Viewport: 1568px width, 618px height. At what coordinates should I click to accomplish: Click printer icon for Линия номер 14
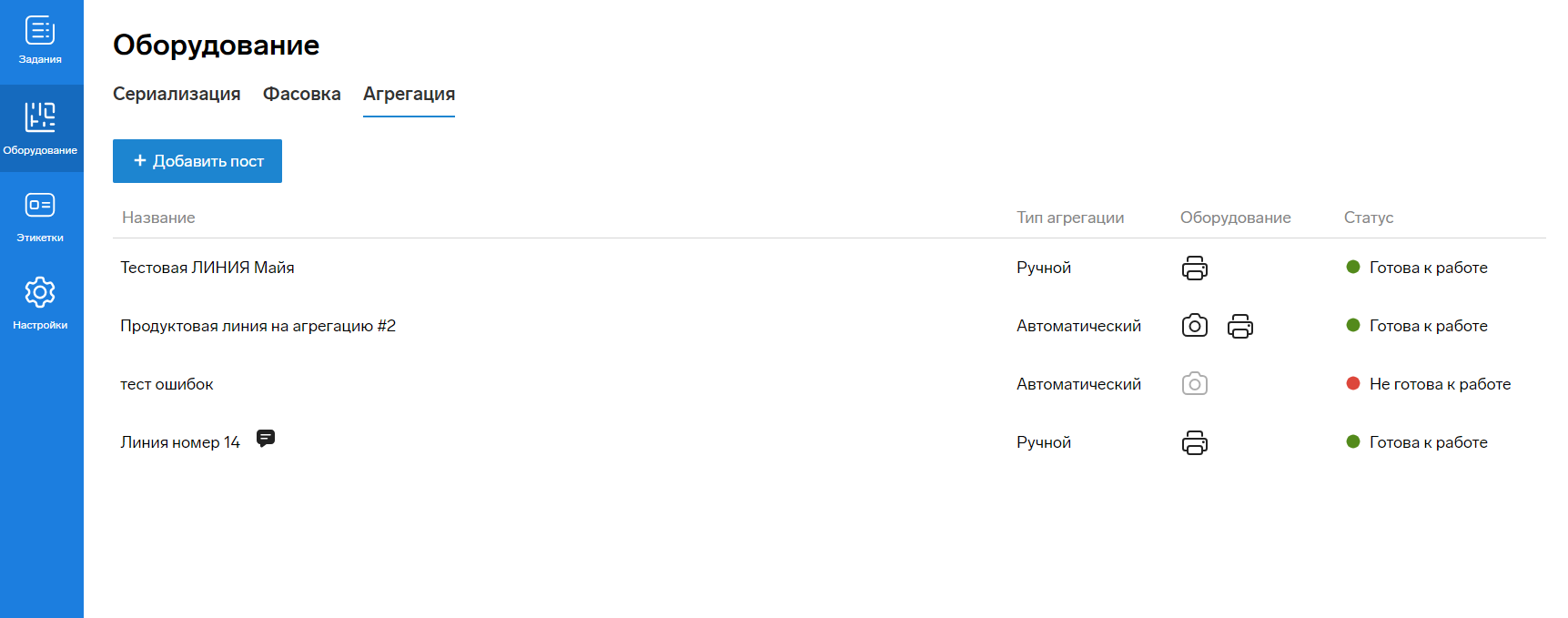[1194, 442]
